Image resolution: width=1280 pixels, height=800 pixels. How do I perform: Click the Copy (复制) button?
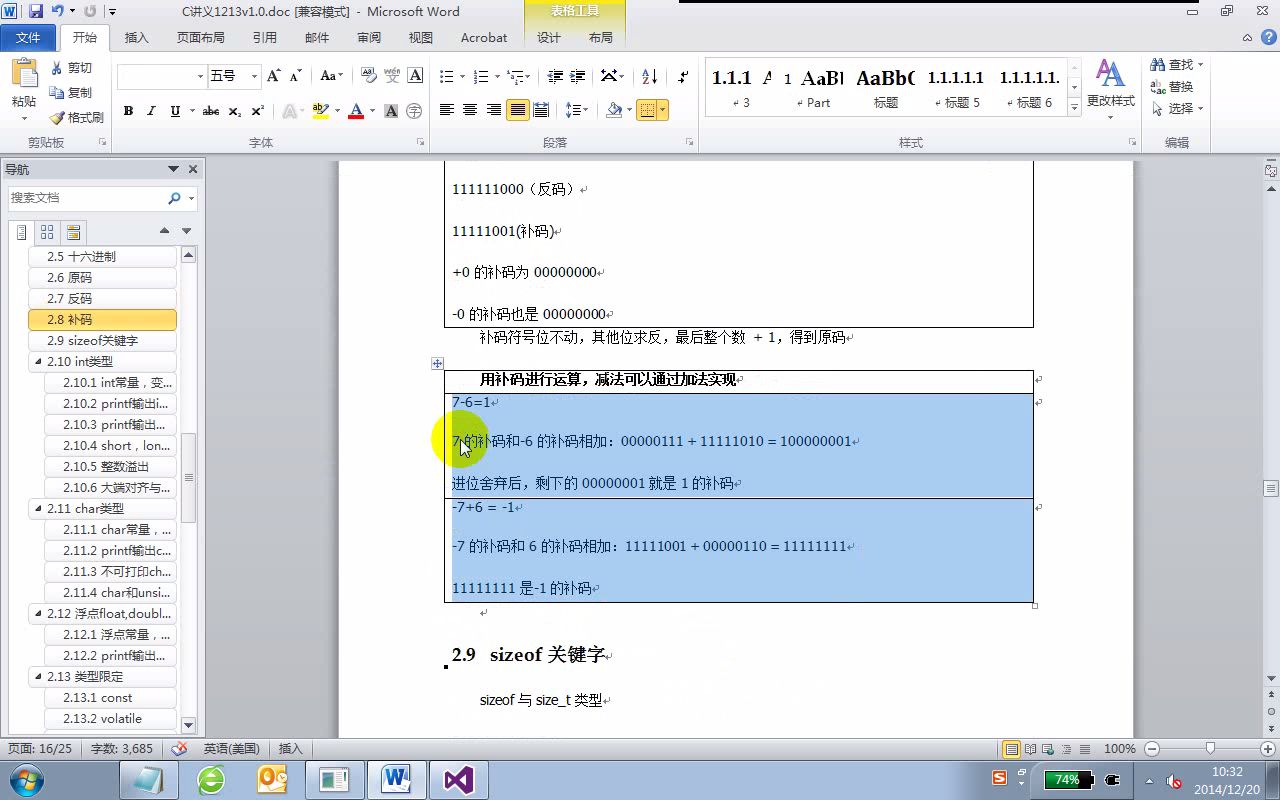click(70, 92)
